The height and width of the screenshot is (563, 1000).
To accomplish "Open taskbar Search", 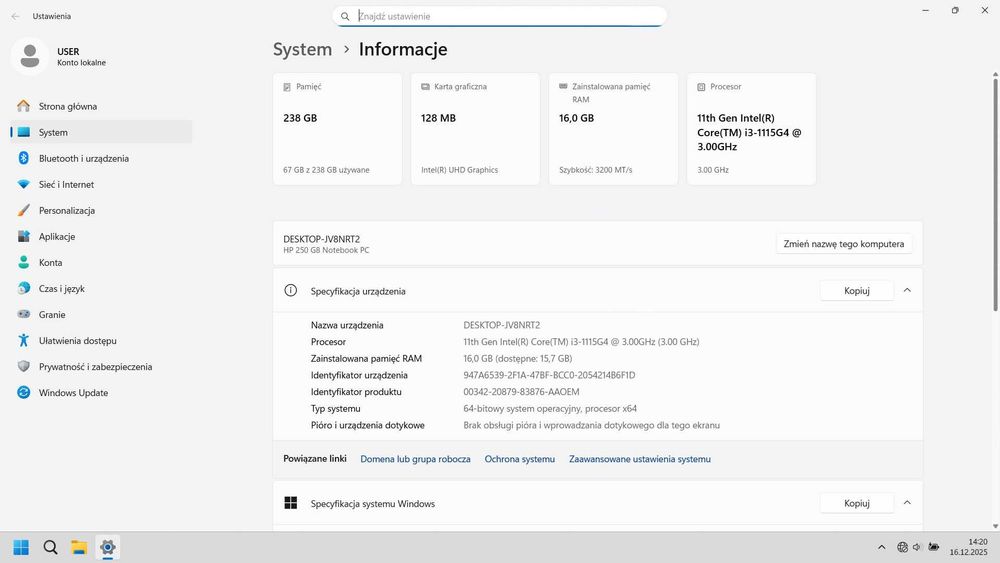I will point(50,547).
